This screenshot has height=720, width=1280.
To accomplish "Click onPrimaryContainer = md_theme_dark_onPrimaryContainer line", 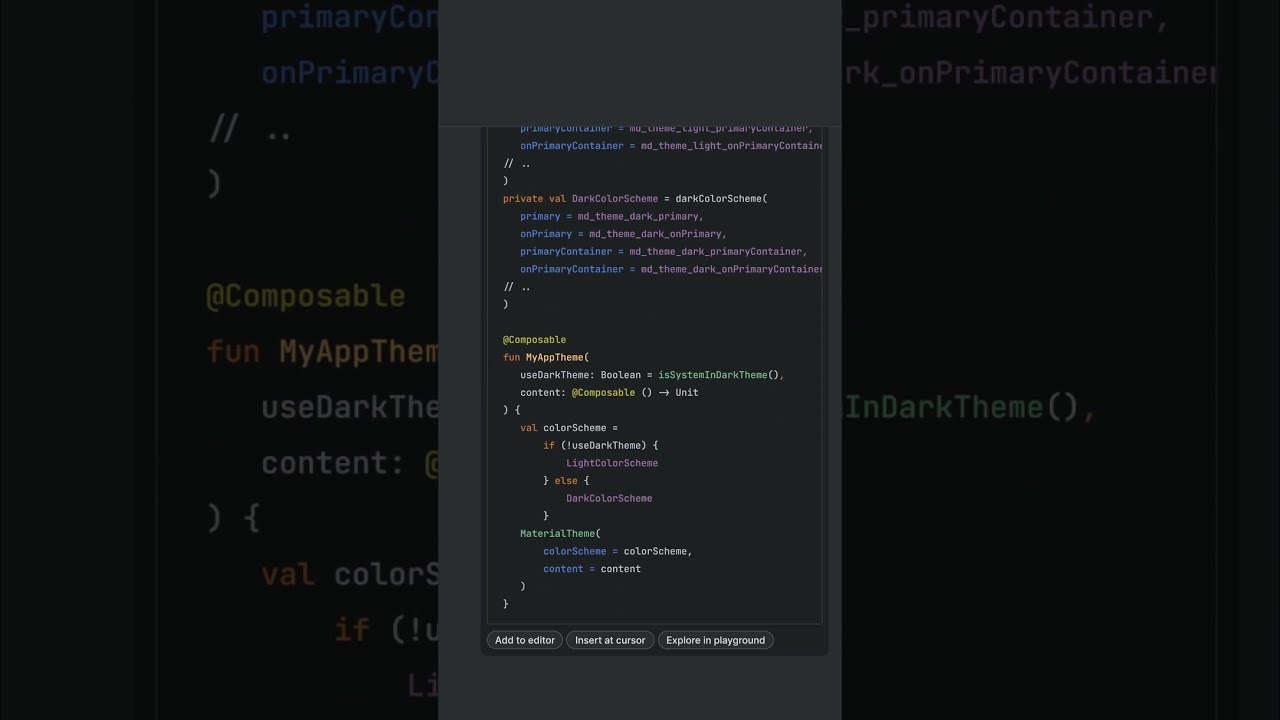I will click(x=671, y=269).
